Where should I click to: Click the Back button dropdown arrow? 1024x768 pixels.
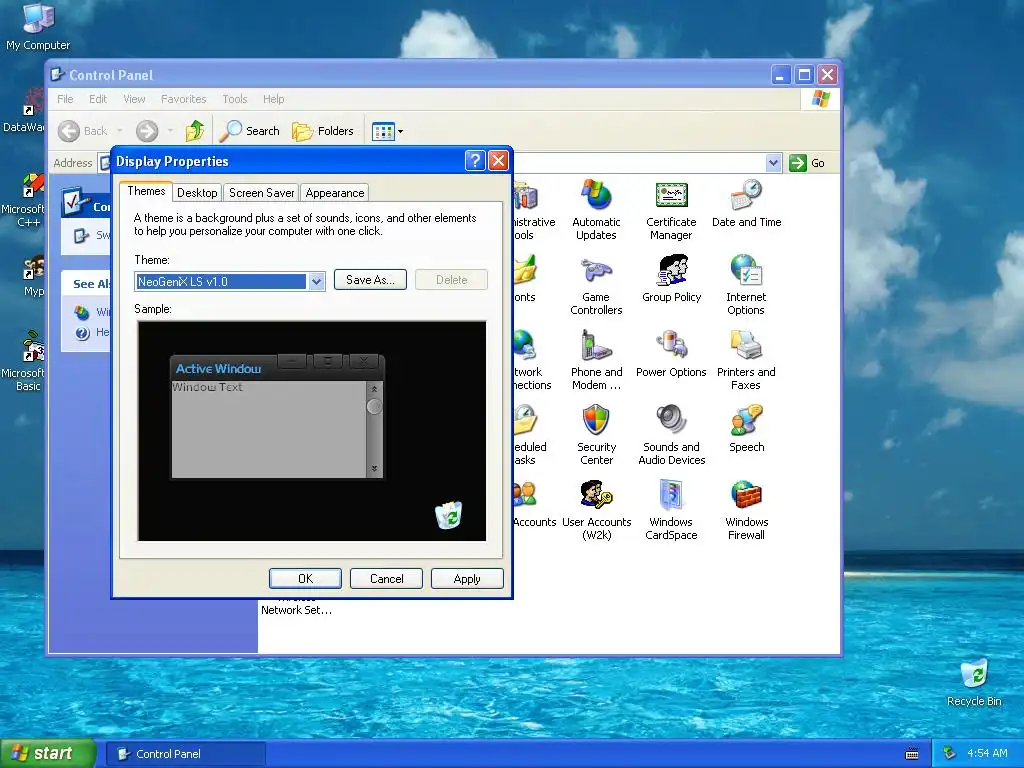[120, 131]
